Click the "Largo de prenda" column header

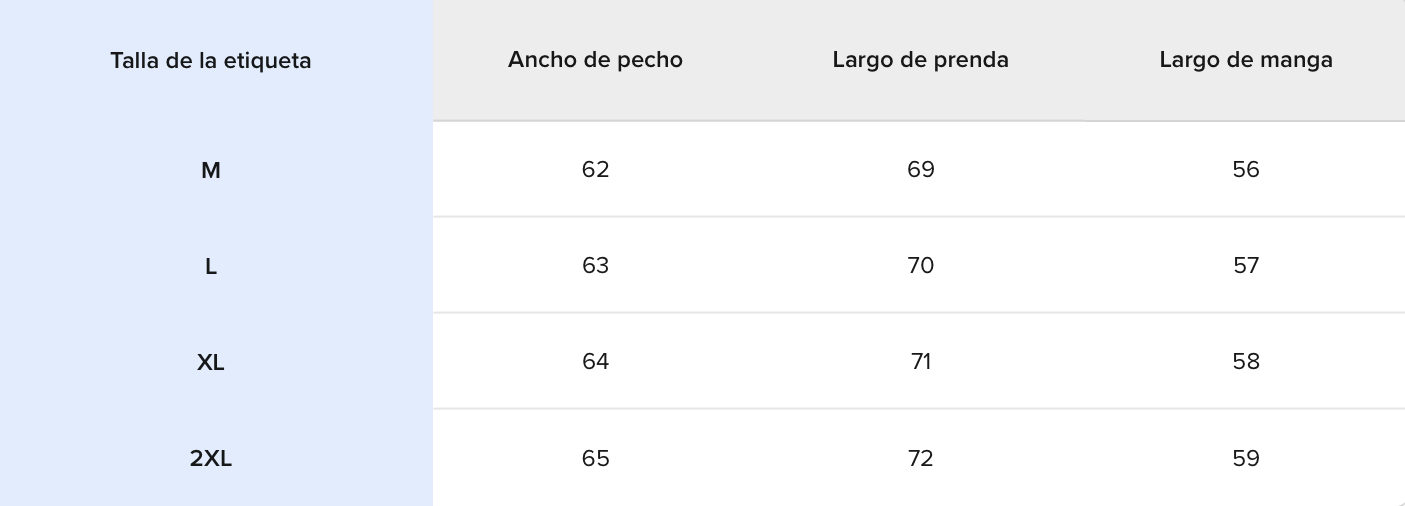pyautogui.click(x=920, y=60)
